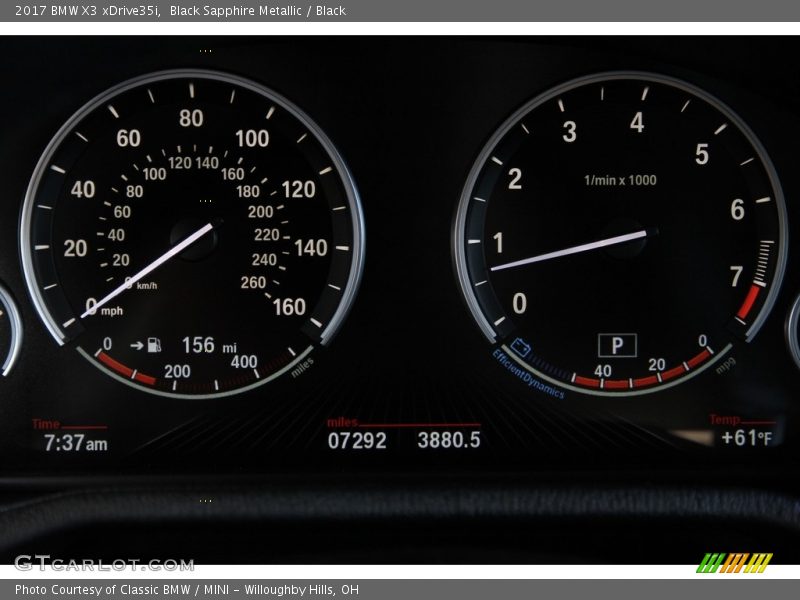This screenshot has height=600, width=800.
Task: Click the 7:37am time display
Action: click(75, 442)
